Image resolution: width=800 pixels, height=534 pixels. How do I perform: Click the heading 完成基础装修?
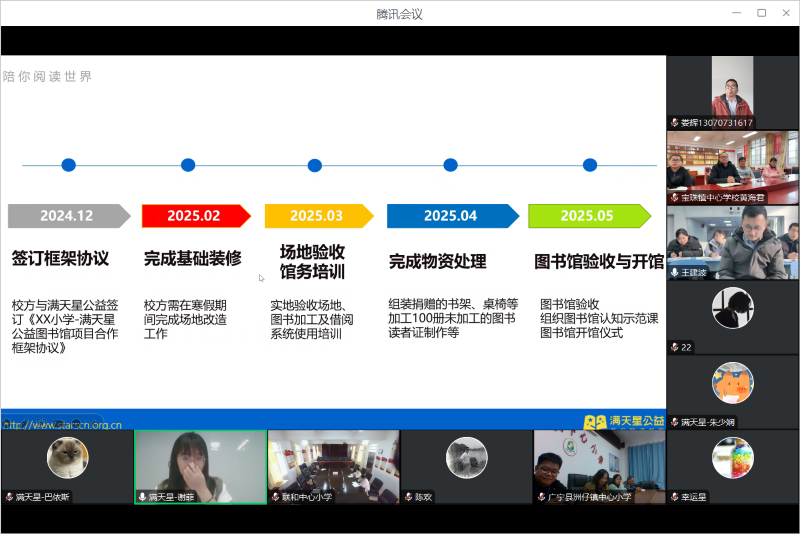click(x=192, y=259)
